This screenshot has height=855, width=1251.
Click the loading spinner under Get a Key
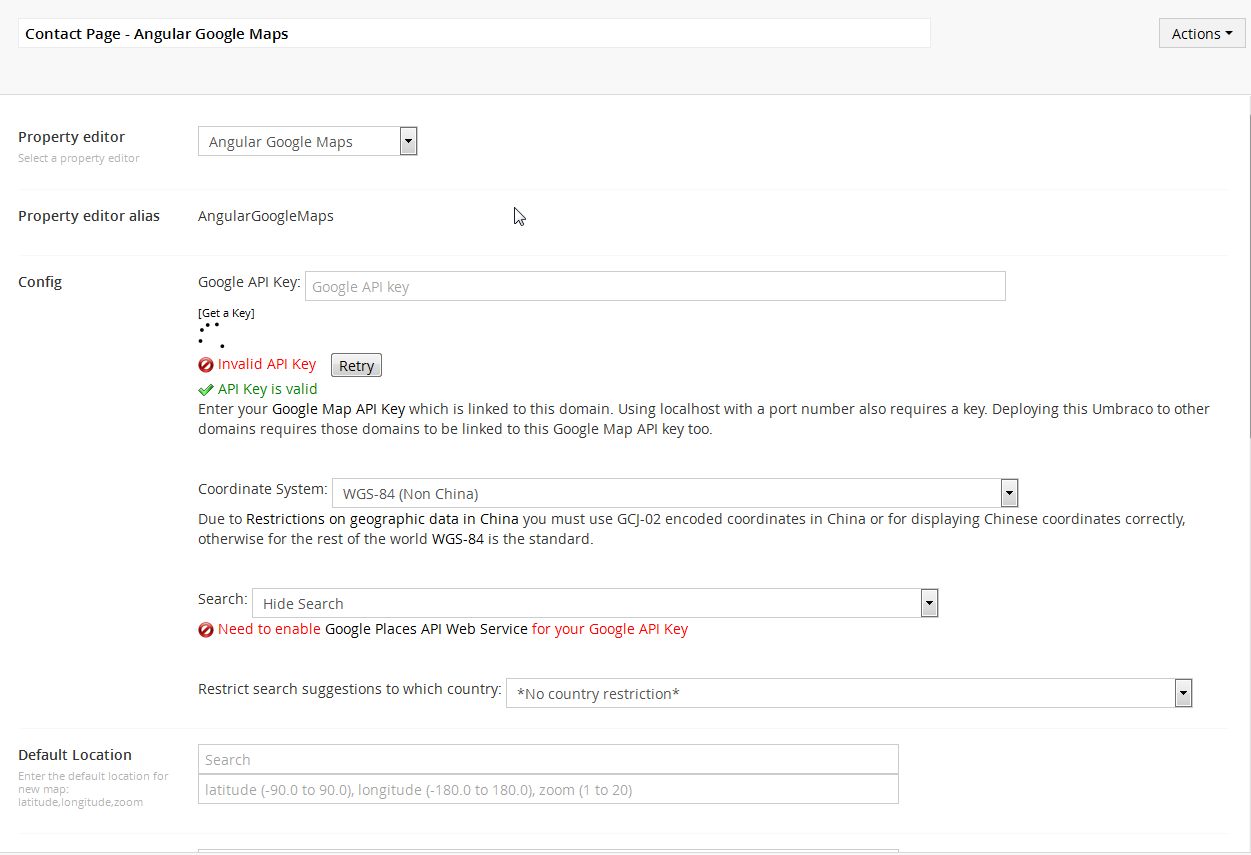point(211,335)
